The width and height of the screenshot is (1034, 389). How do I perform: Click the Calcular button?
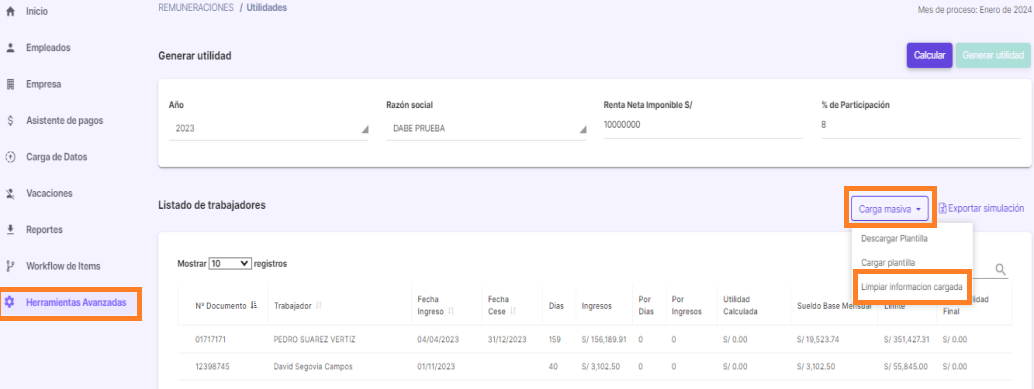tap(930, 56)
